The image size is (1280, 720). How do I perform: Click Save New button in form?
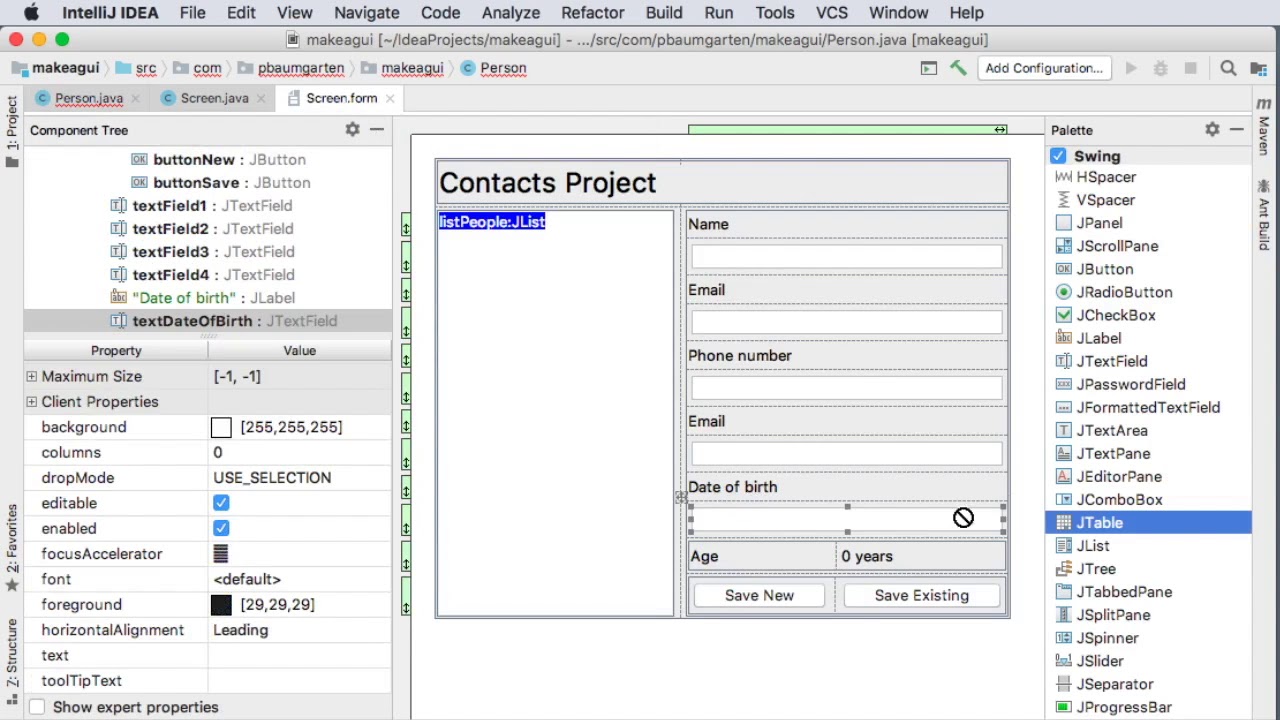pos(759,595)
